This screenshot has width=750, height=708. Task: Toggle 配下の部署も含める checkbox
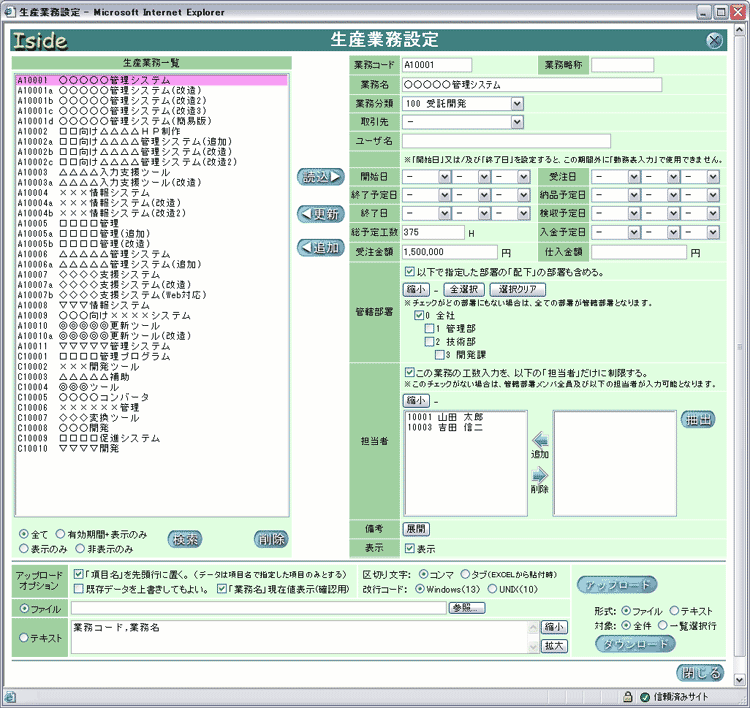coord(409,272)
